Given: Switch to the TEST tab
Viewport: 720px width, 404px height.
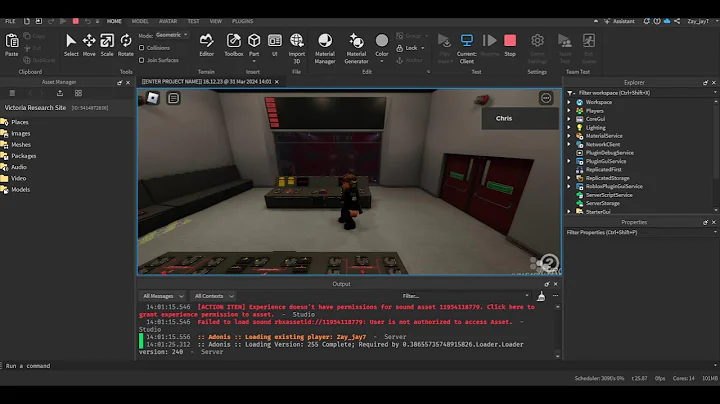Looking at the screenshot, I should tap(193, 21).
